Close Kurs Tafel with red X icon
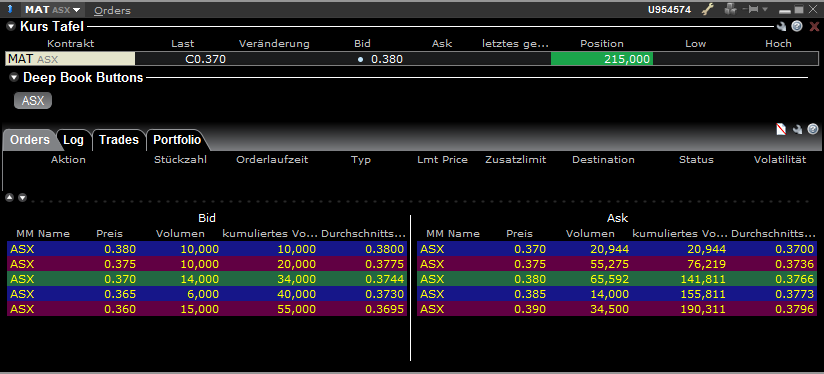 [x=814, y=27]
